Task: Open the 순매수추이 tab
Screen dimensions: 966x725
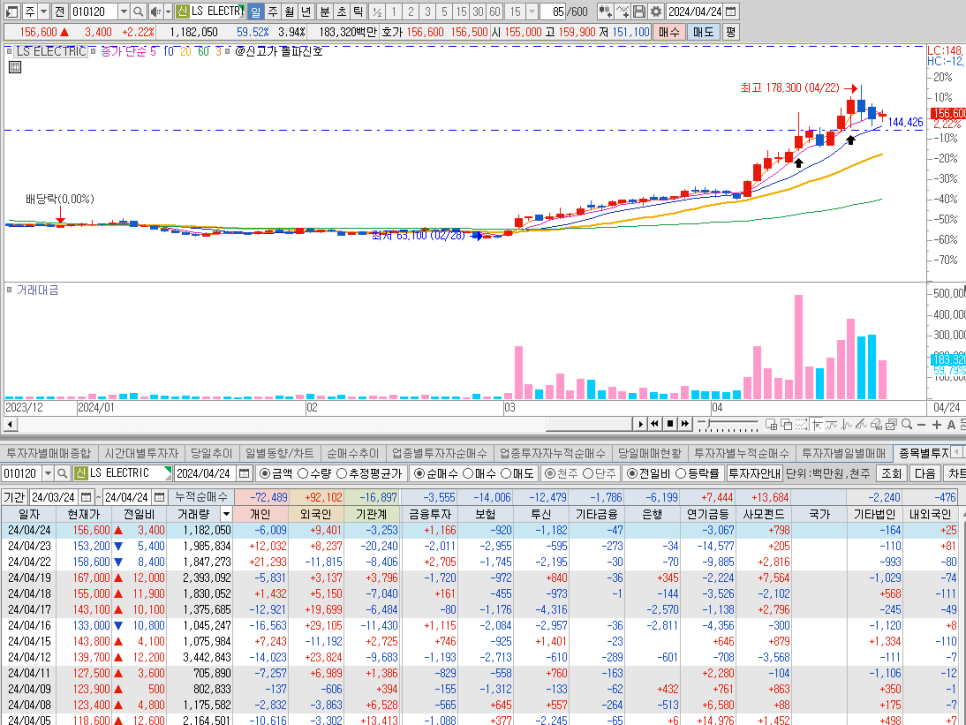Action: [x=353, y=453]
